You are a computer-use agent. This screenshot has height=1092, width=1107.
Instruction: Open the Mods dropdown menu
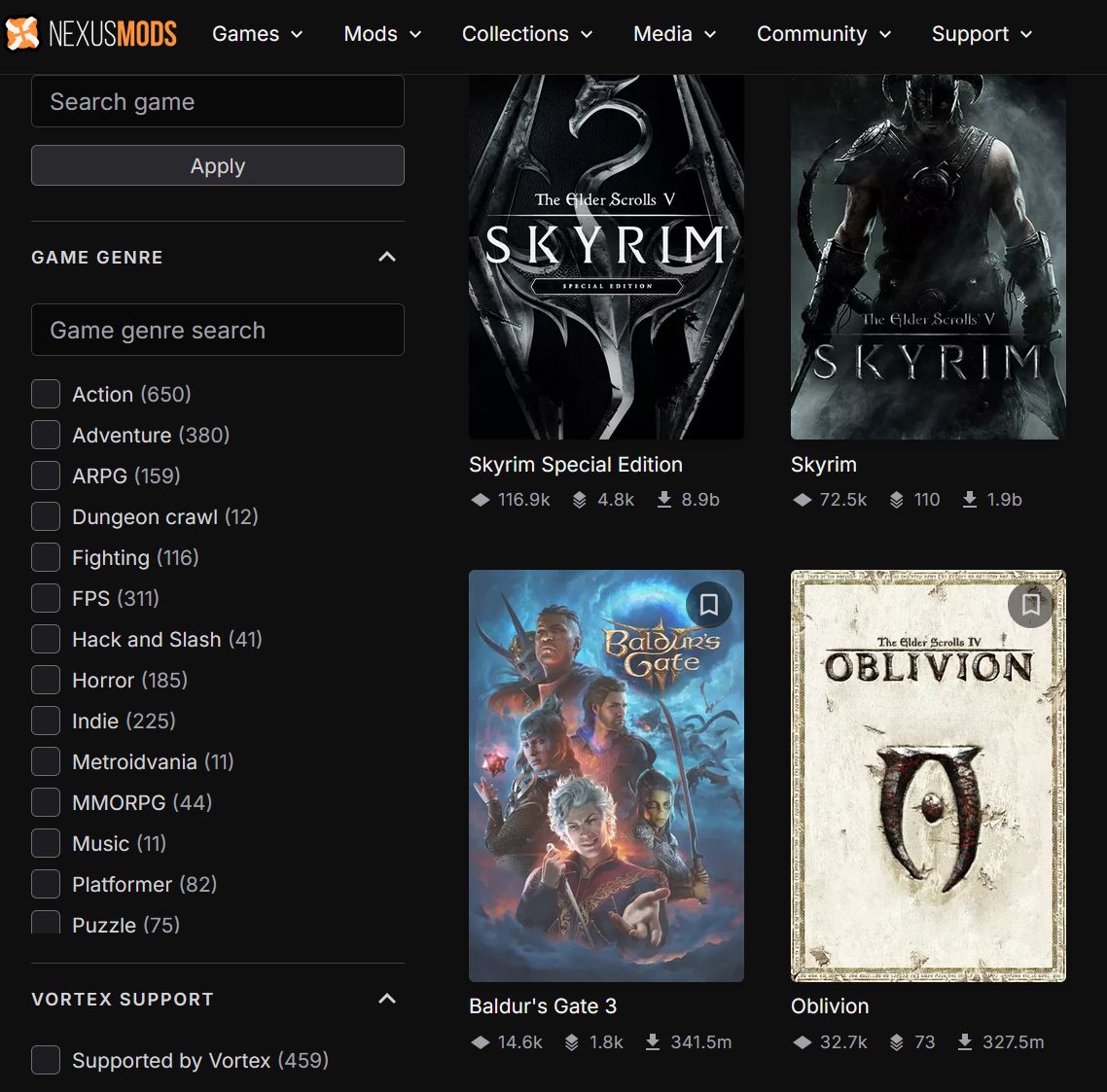point(382,34)
